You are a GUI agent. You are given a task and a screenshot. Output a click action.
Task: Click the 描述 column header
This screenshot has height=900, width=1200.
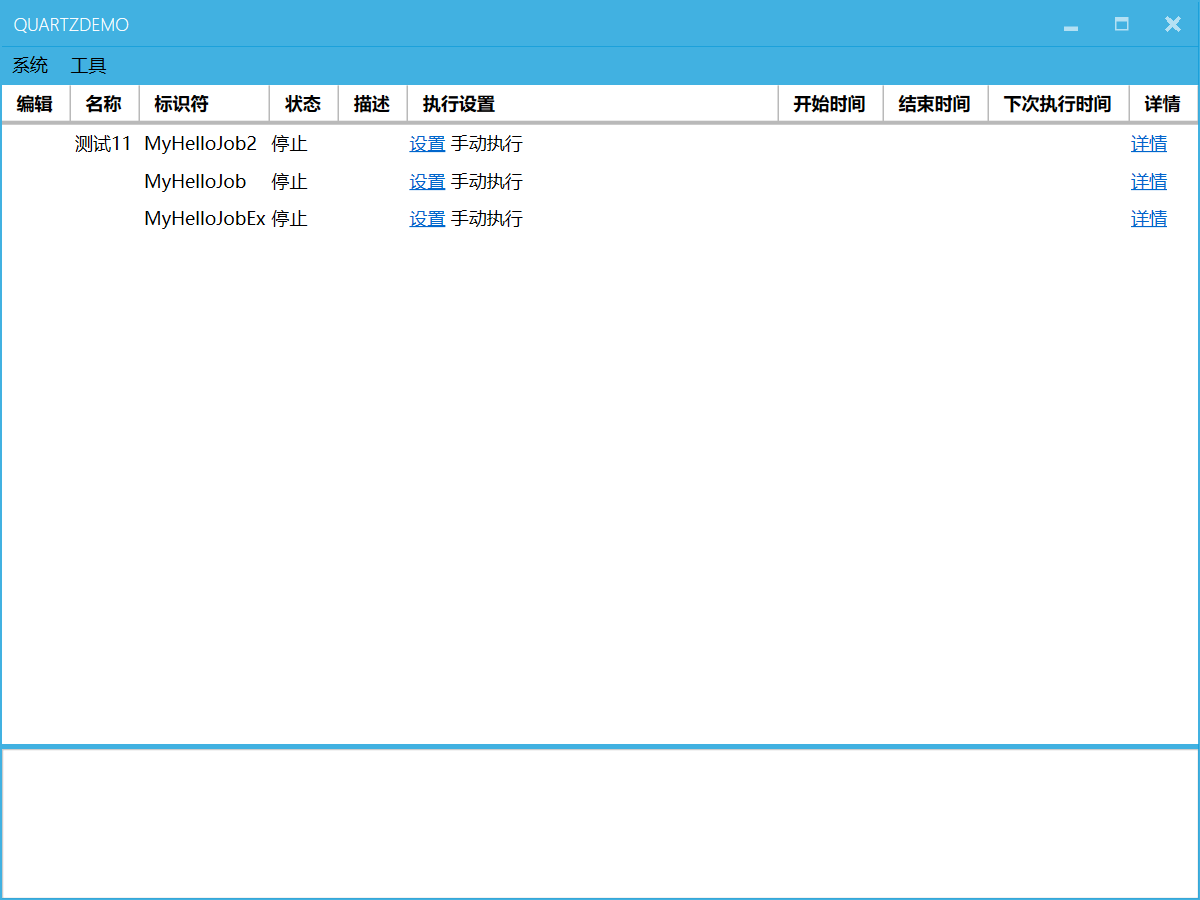tap(372, 104)
